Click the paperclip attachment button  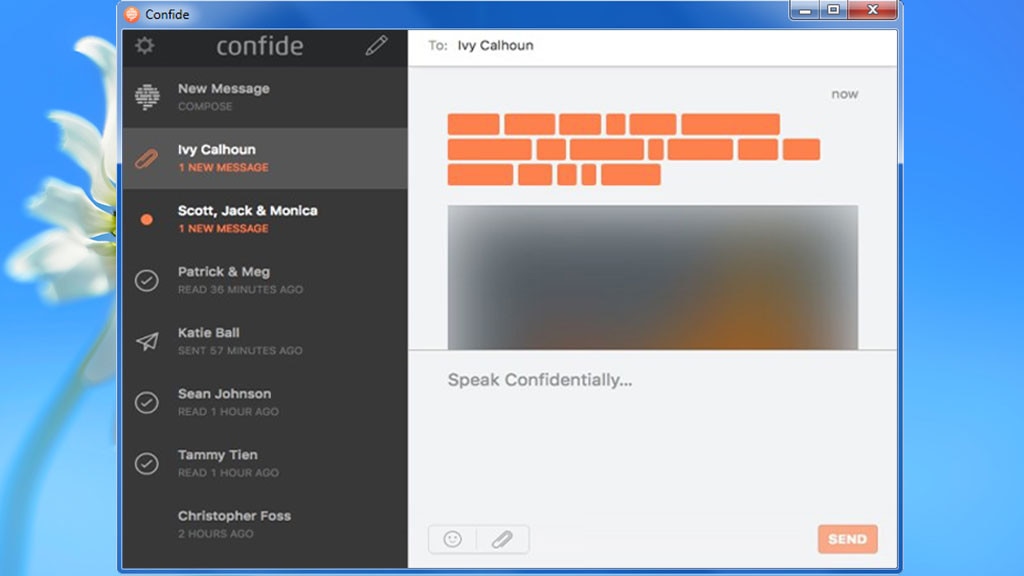[502, 539]
